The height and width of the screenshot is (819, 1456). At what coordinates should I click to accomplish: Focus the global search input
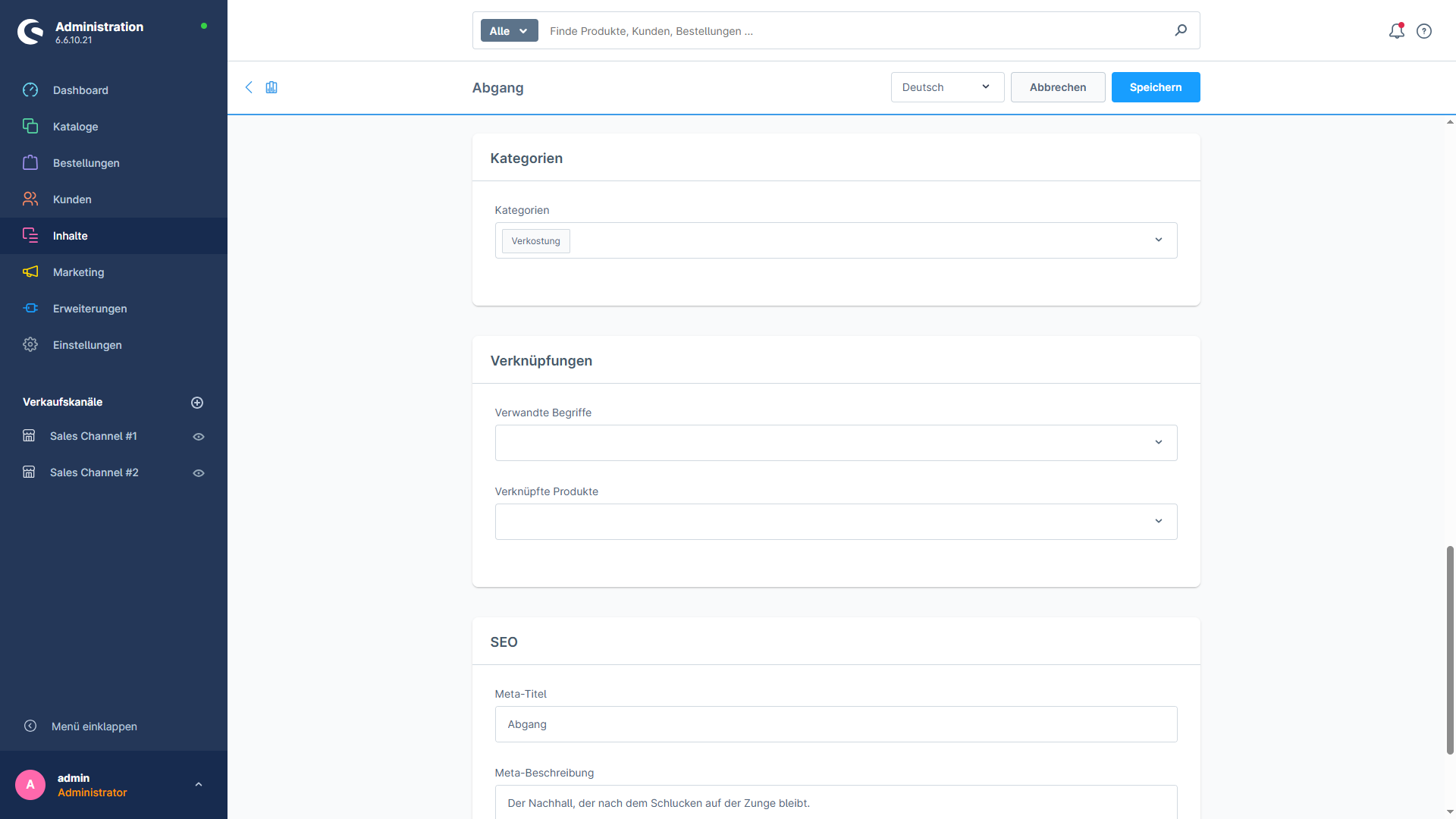857,31
